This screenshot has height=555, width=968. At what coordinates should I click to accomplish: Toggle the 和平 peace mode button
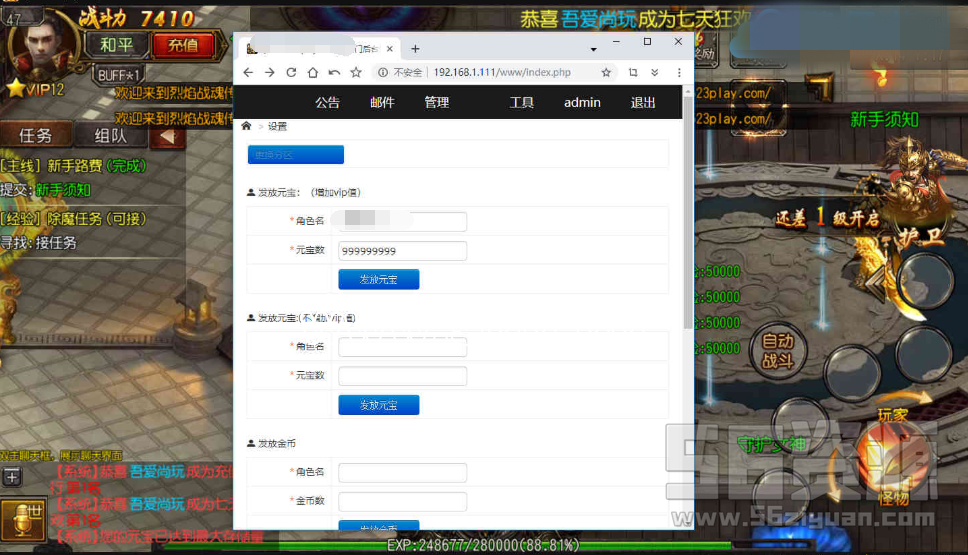click(x=116, y=45)
